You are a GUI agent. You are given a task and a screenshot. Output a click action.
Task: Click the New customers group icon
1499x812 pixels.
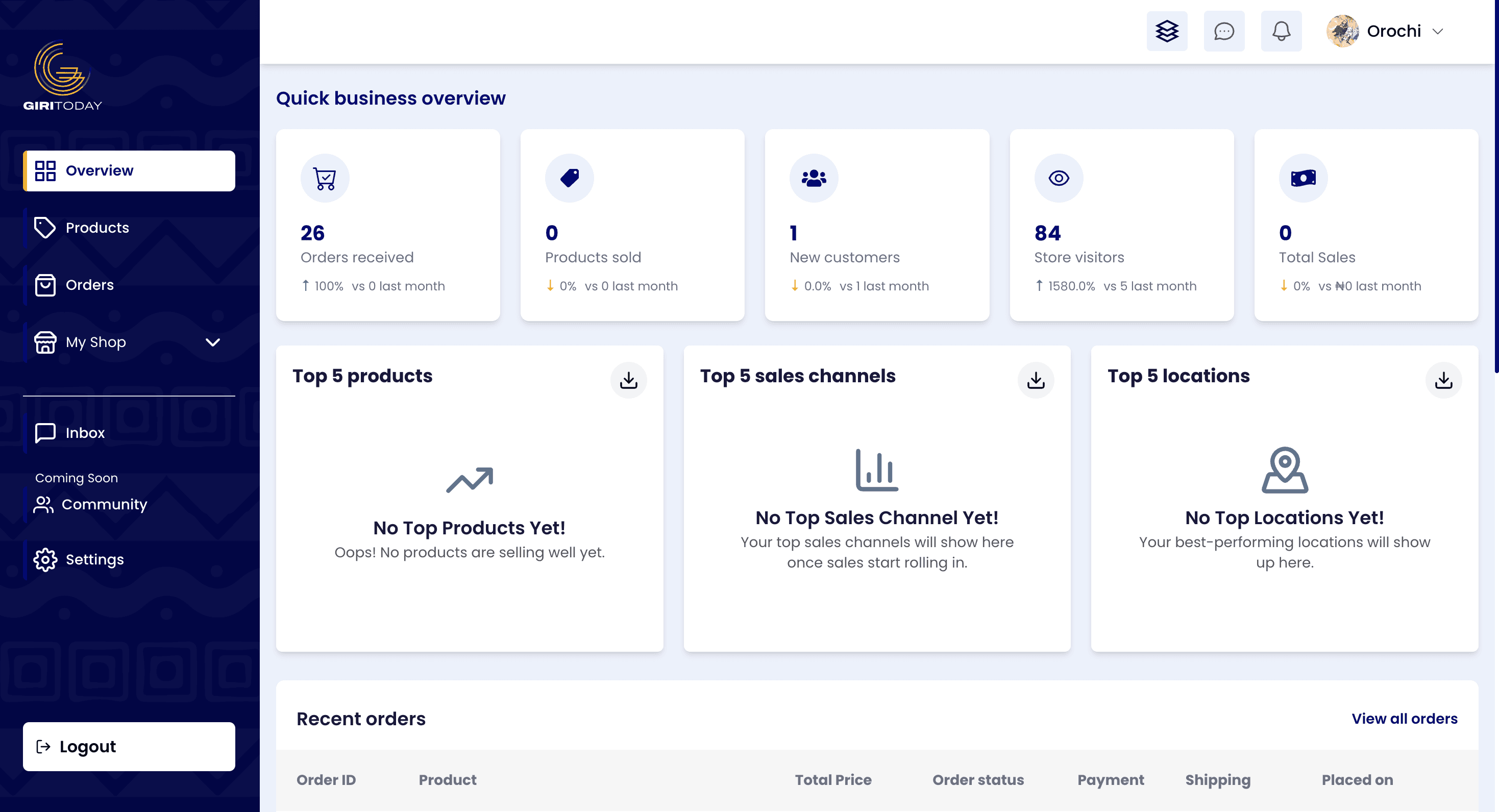[814, 178]
